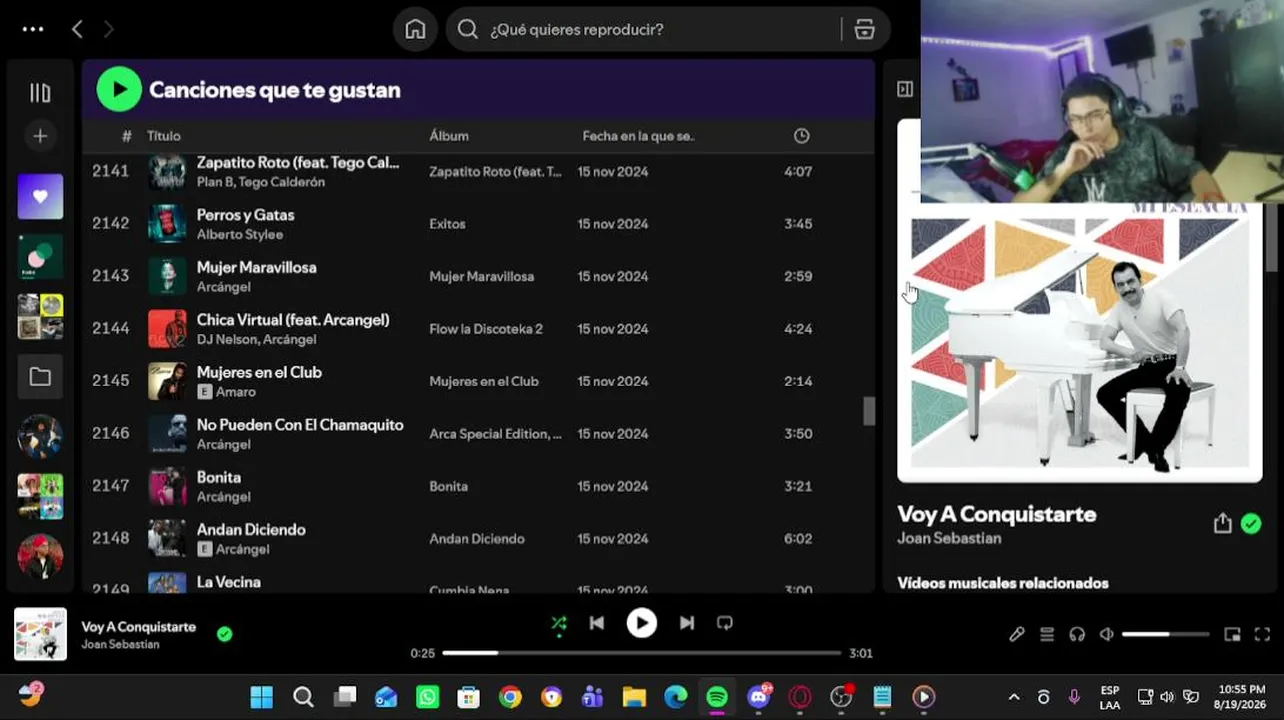
Task: Seek within the song progress bar
Action: (x=642, y=653)
